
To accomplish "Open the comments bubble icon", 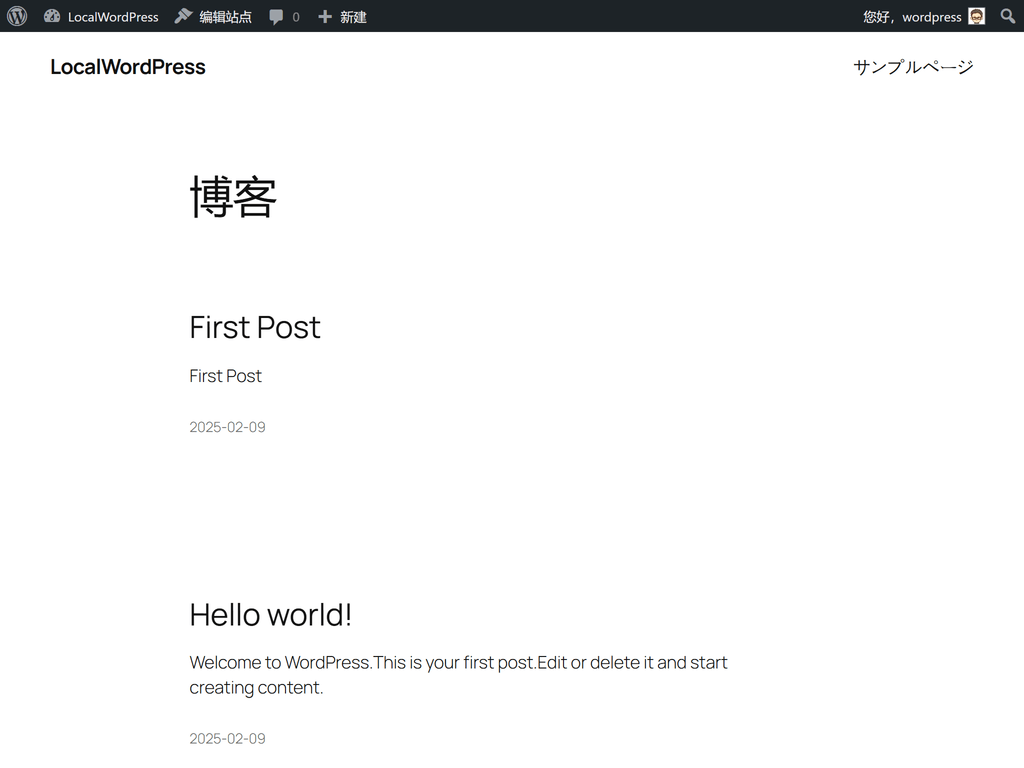I will click(x=276, y=17).
